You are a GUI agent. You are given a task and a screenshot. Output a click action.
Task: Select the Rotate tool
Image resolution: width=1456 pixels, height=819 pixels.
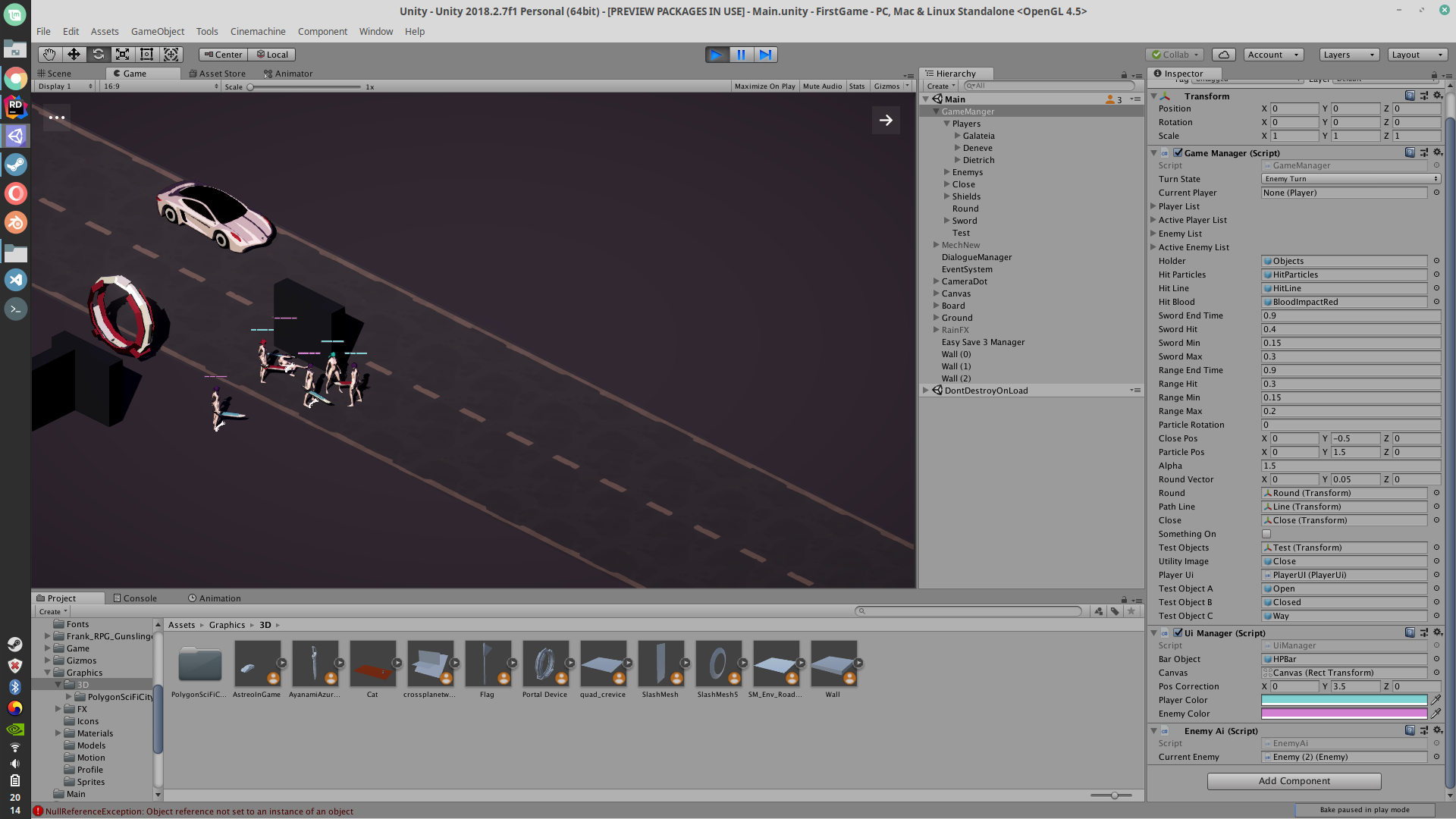(x=98, y=55)
